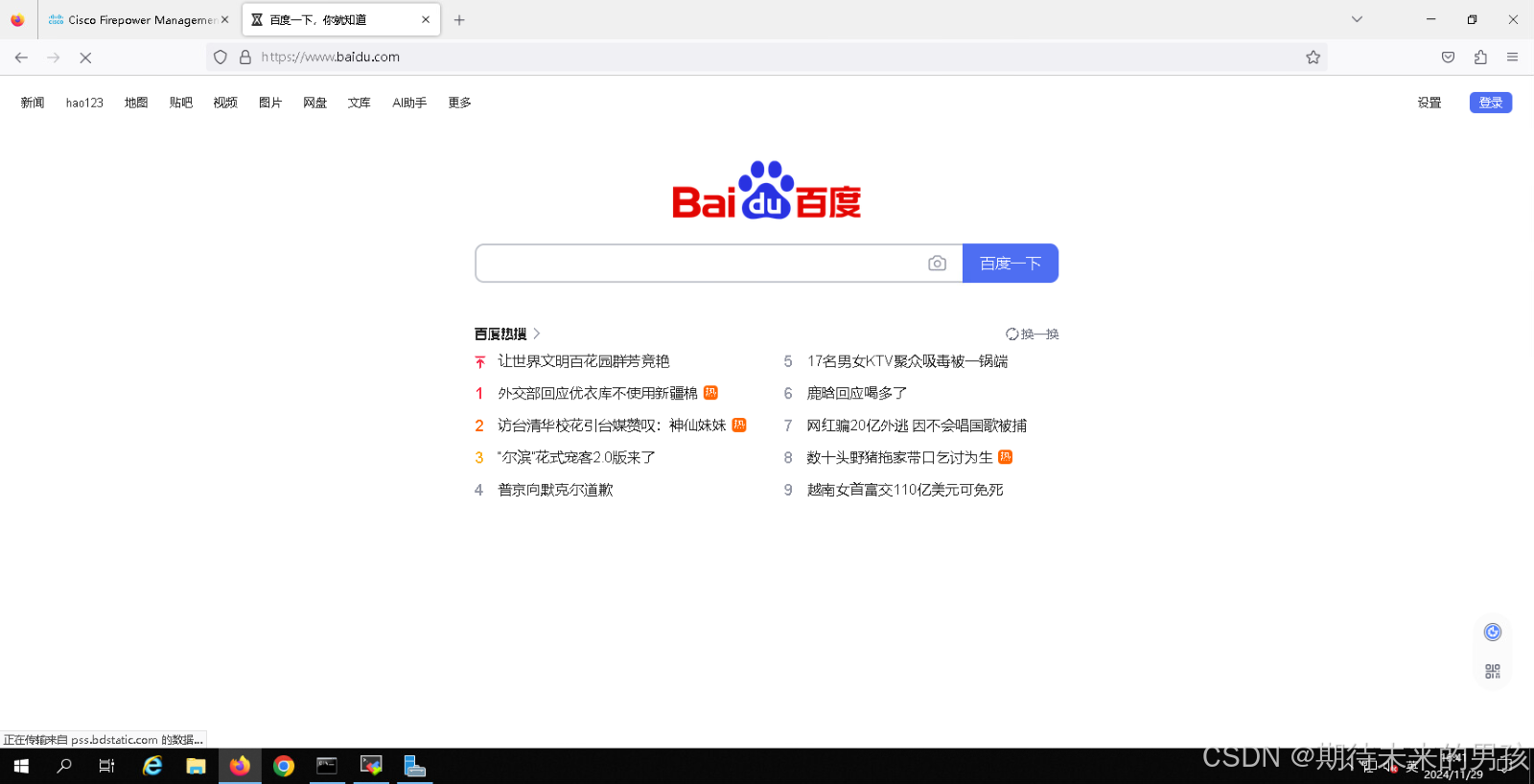Launch Internet Explorer from taskbar
This screenshot has width=1534, height=784.
pos(152,766)
